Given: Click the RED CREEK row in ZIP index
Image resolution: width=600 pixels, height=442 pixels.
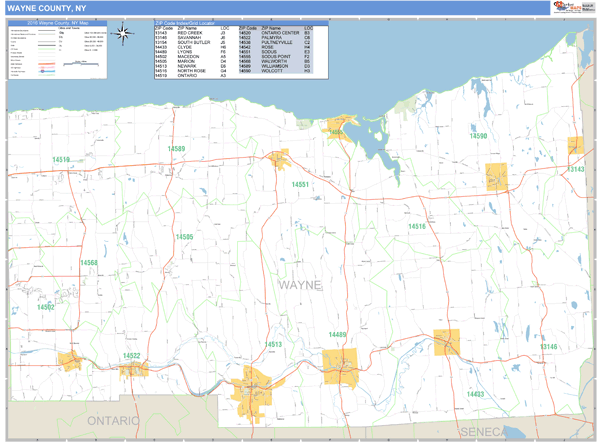Looking at the screenshot, I should click(x=190, y=33).
